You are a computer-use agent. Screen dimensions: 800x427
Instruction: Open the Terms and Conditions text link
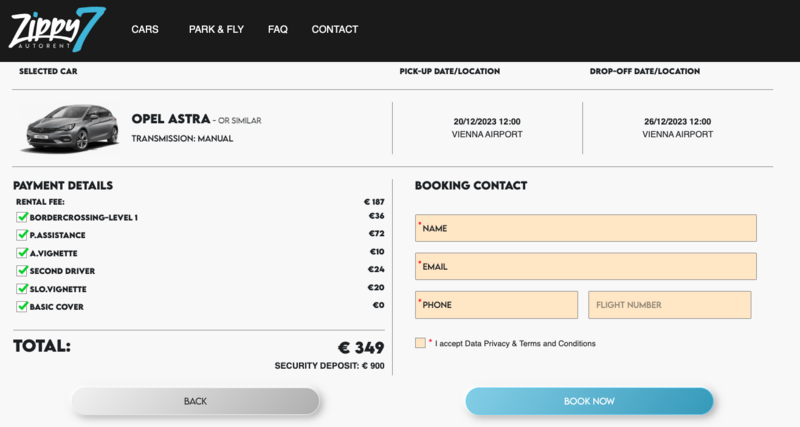557,344
